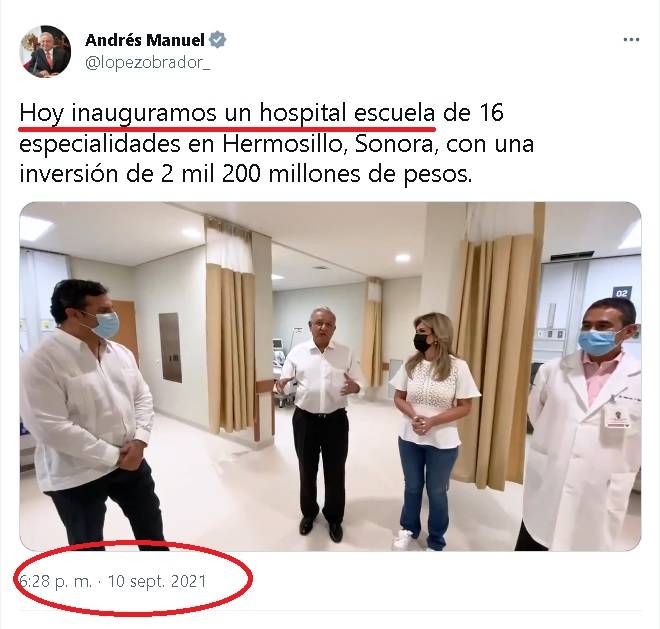Image resolution: width=660 pixels, height=629 pixels.
Task: Open the hospital room media thumbnail
Action: (330, 376)
